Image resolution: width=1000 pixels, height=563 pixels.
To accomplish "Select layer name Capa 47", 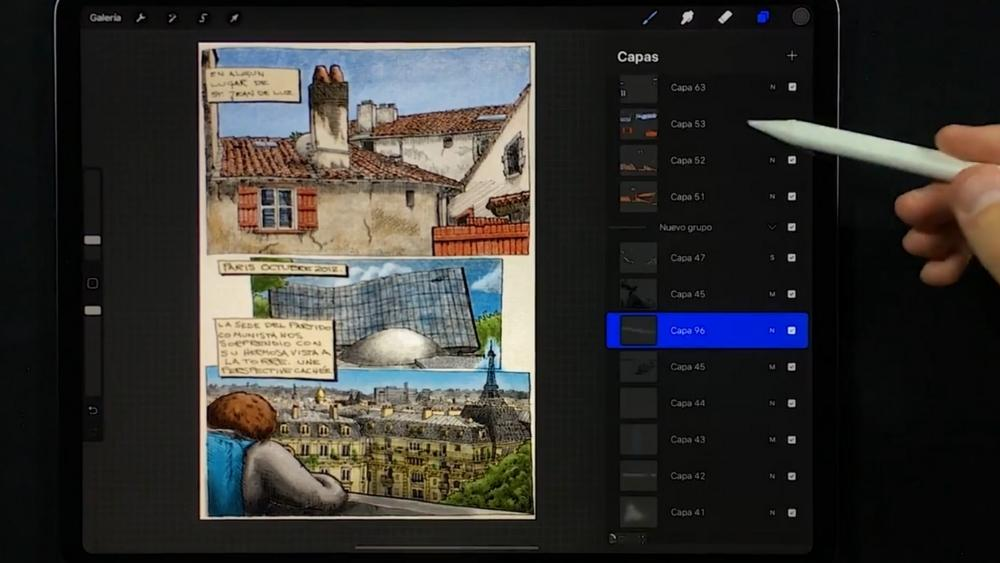I will click(x=688, y=258).
